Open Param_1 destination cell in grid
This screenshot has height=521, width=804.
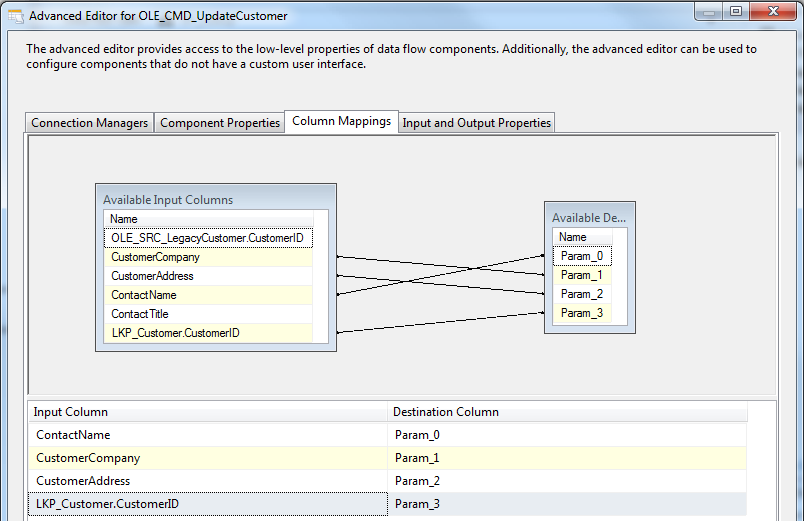coord(568,458)
